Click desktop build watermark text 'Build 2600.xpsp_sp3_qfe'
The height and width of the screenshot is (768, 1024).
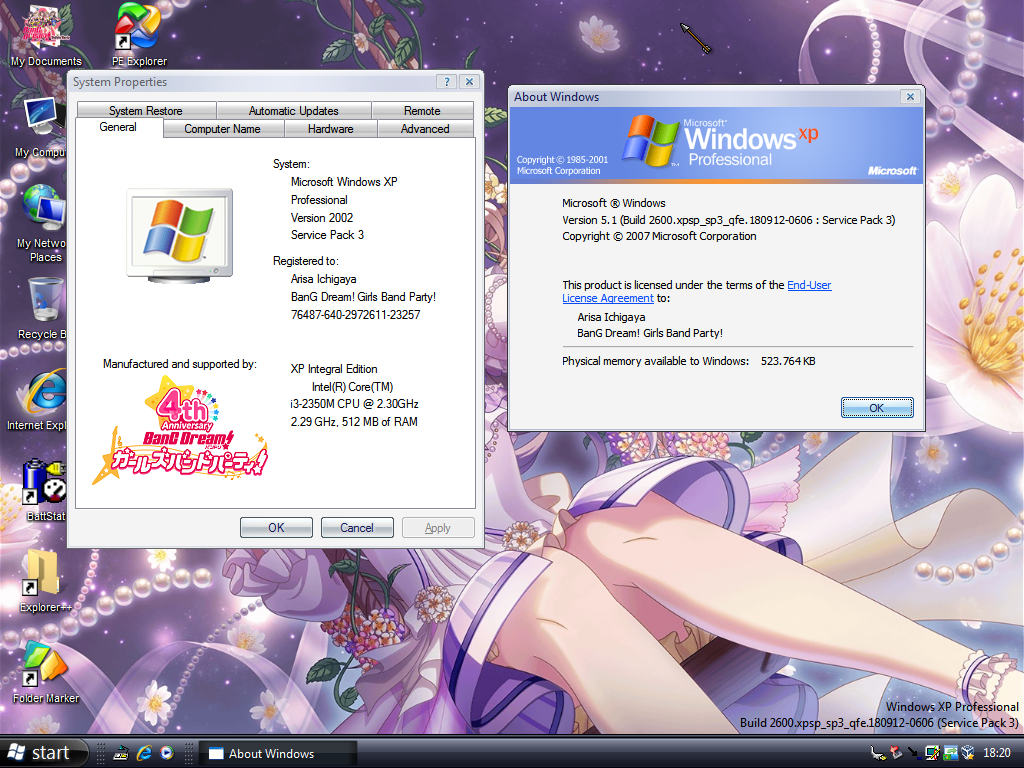click(x=879, y=723)
